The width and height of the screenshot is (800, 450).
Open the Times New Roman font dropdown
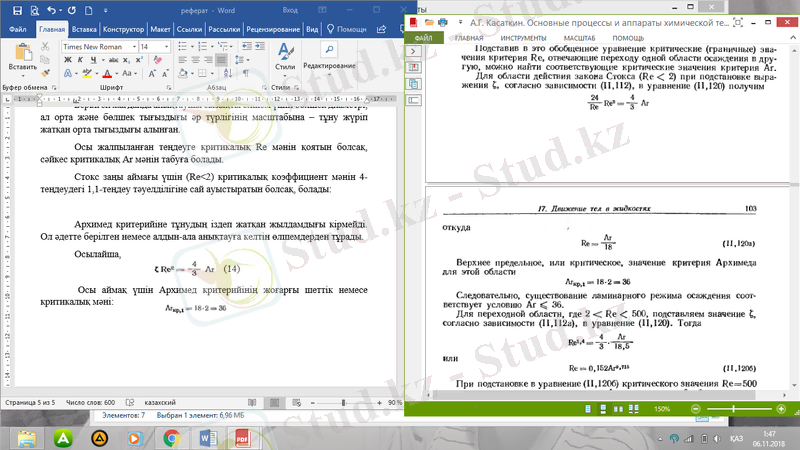(x=98, y=47)
